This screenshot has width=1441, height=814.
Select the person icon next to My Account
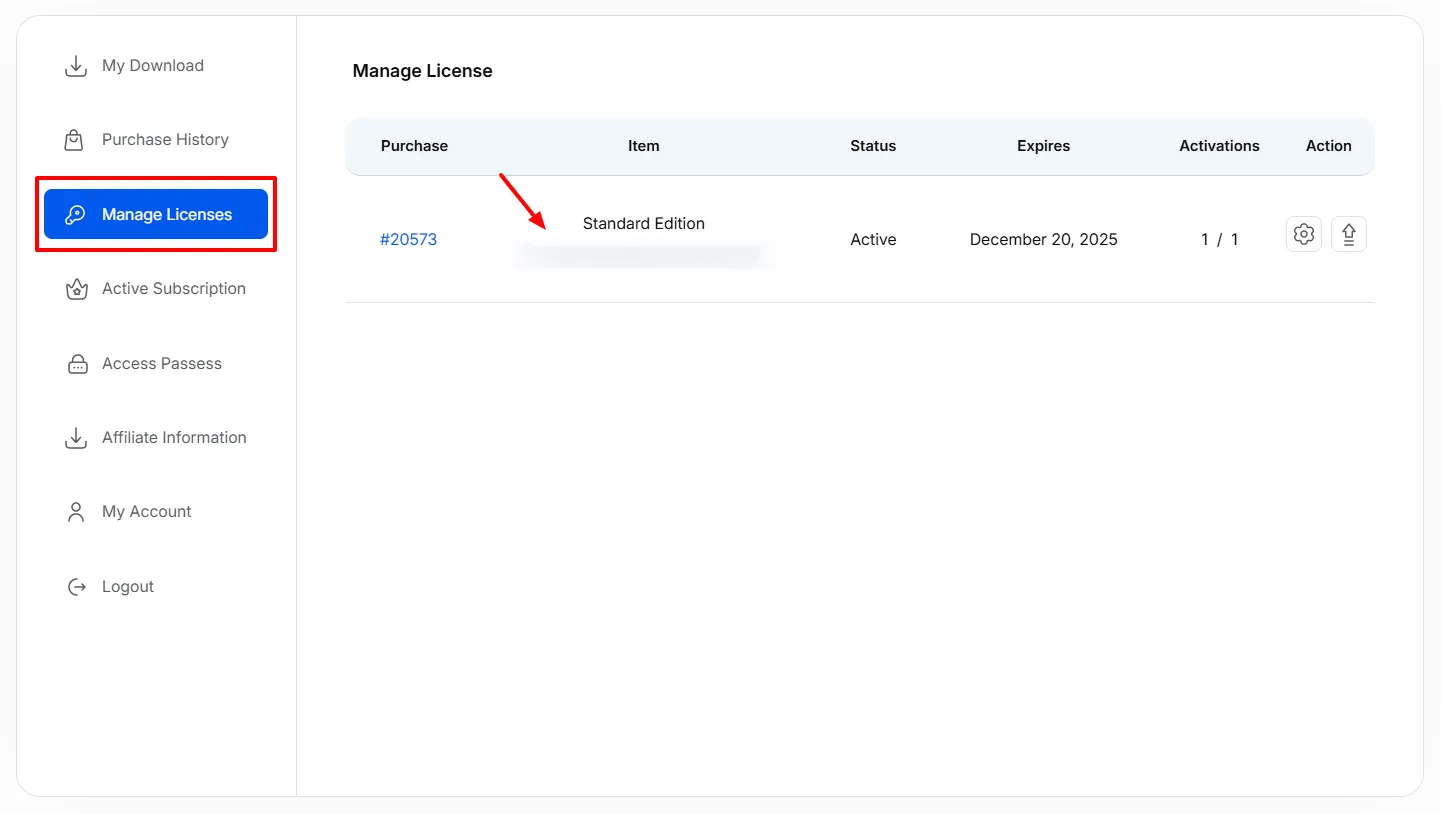[76, 511]
